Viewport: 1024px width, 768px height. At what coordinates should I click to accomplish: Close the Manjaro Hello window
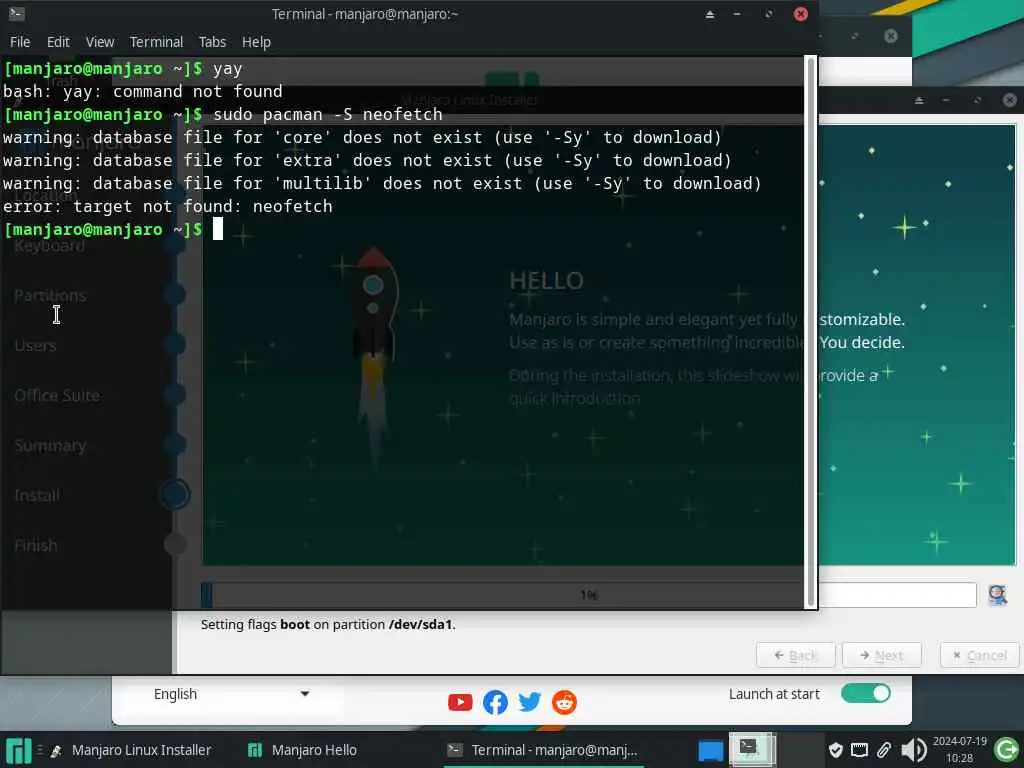pyautogui.click(x=891, y=36)
